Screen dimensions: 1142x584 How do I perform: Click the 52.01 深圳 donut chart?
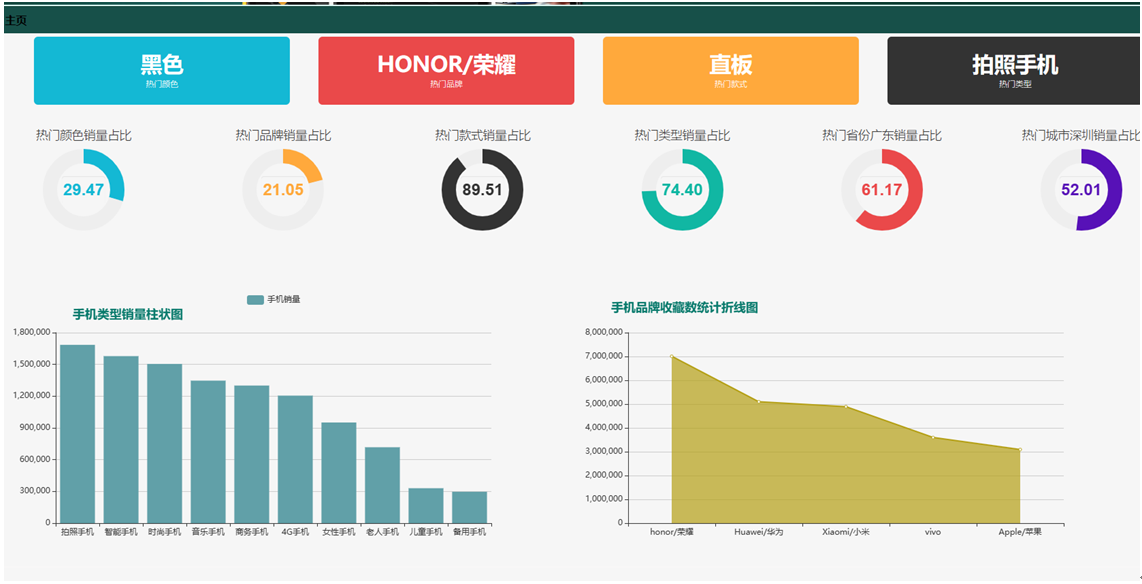click(1081, 190)
